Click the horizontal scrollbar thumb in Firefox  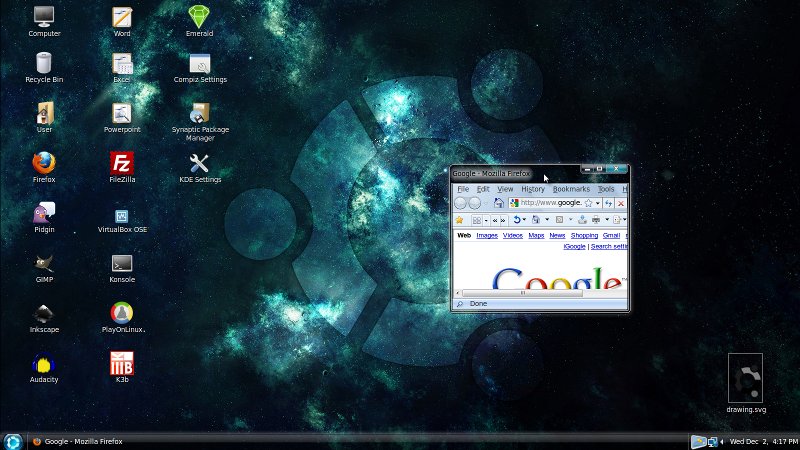pyautogui.click(x=522, y=293)
